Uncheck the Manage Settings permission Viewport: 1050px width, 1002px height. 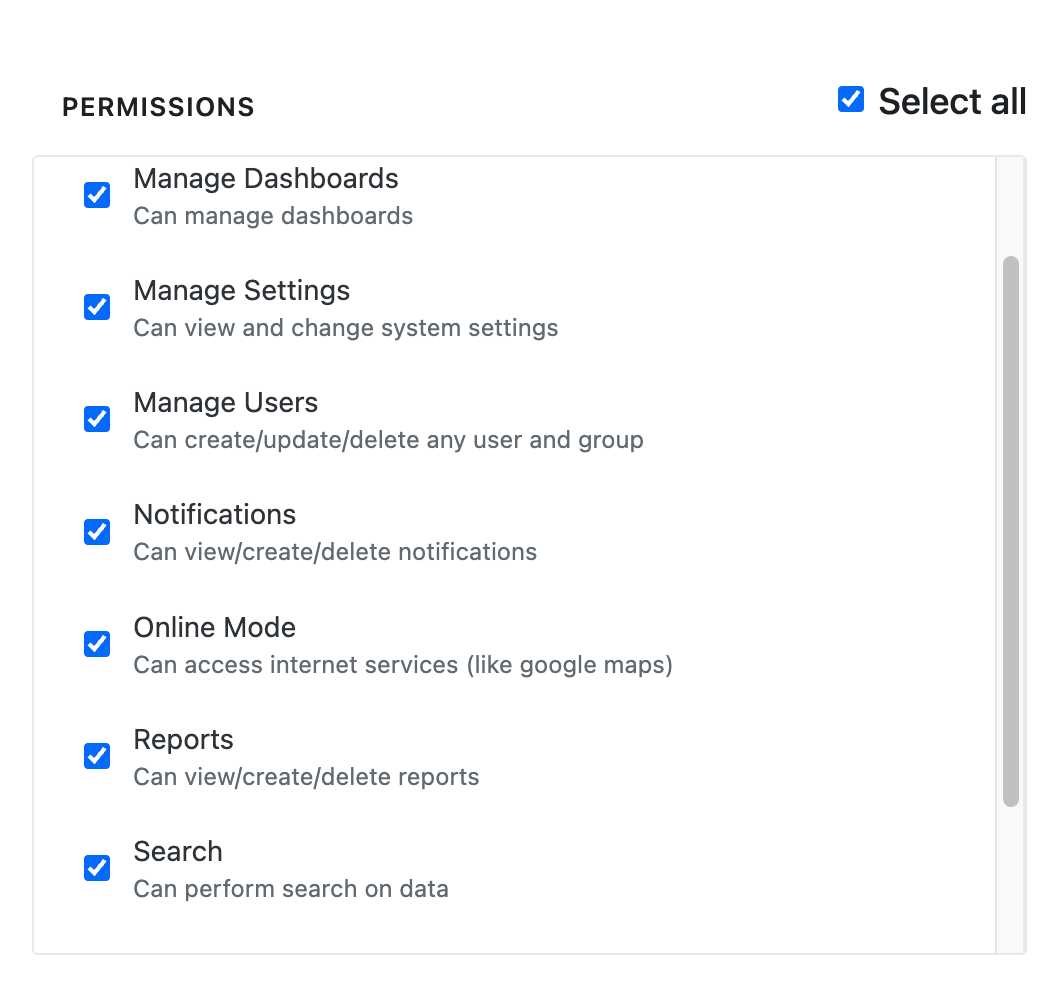point(97,307)
